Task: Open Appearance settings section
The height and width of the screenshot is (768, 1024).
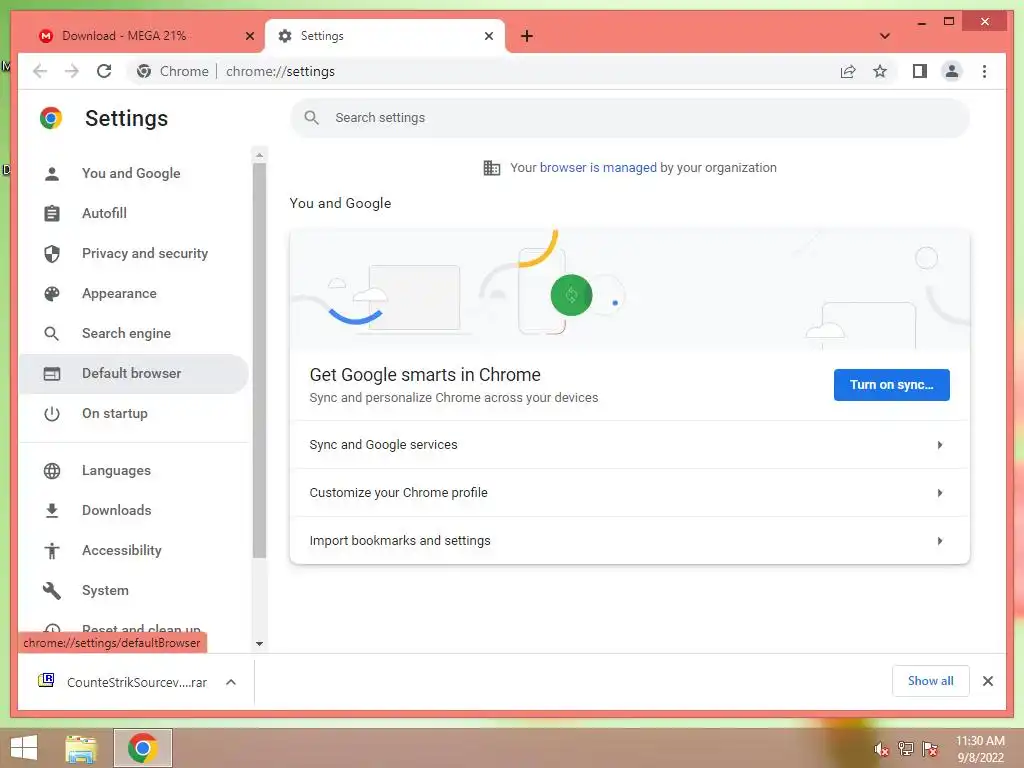Action: (133, 293)
